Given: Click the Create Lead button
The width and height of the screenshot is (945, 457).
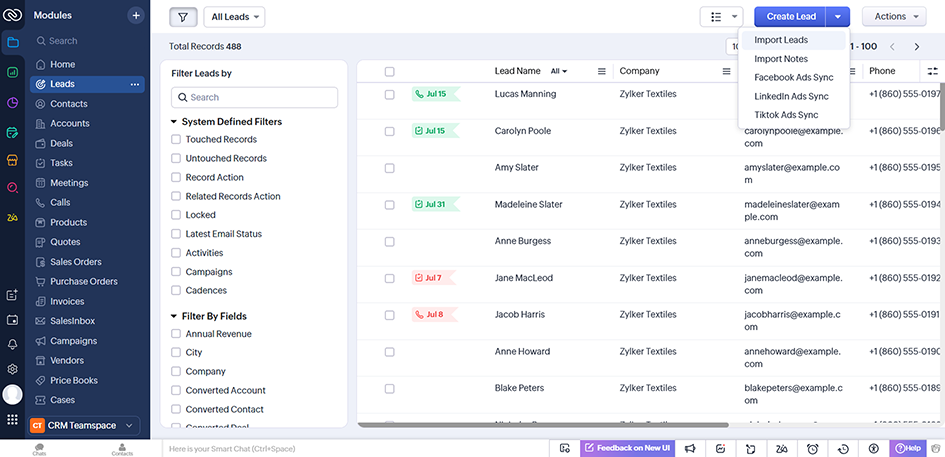Looking at the screenshot, I should [x=791, y=16].
